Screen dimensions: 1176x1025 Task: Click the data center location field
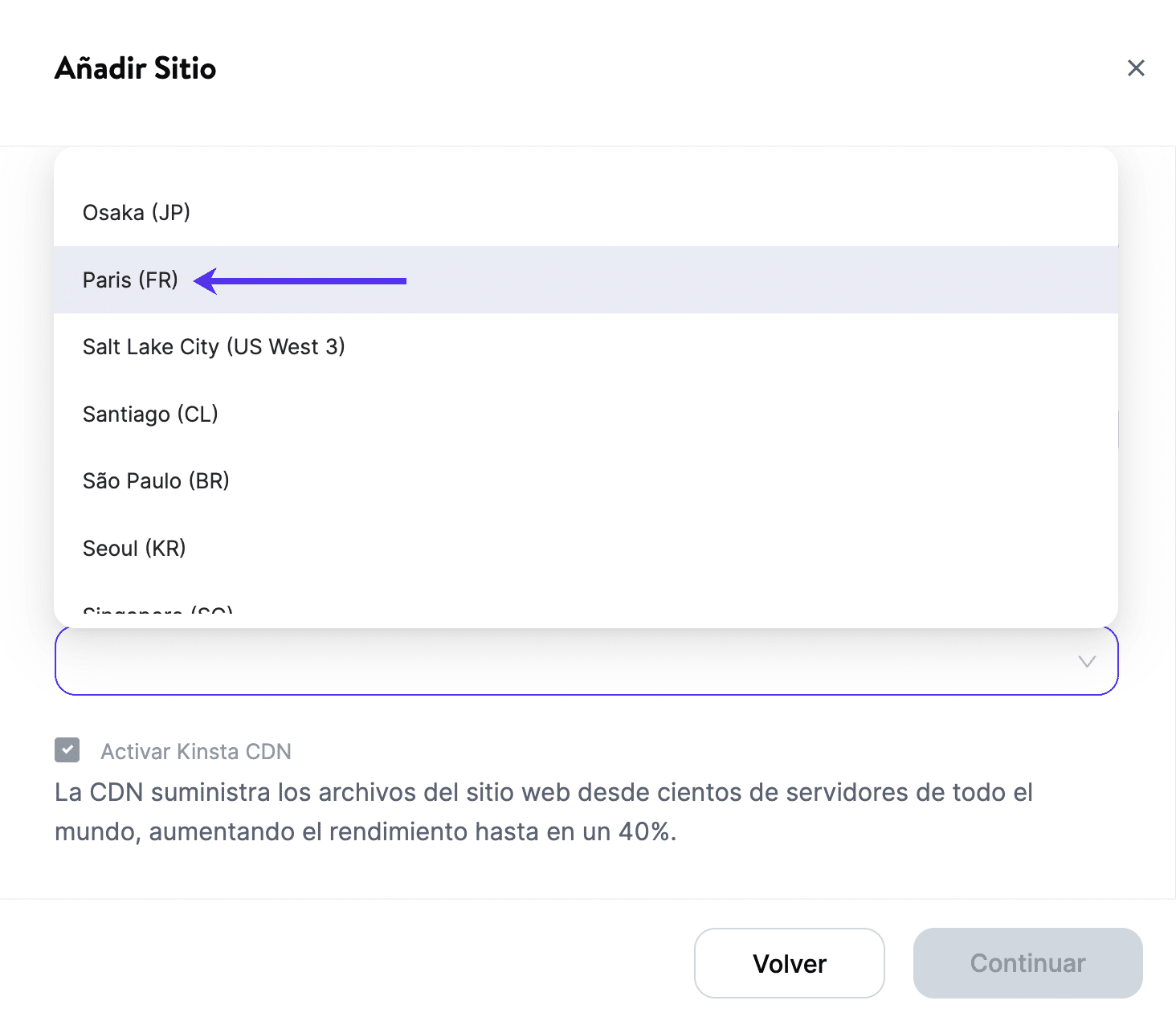pos(562,662)
